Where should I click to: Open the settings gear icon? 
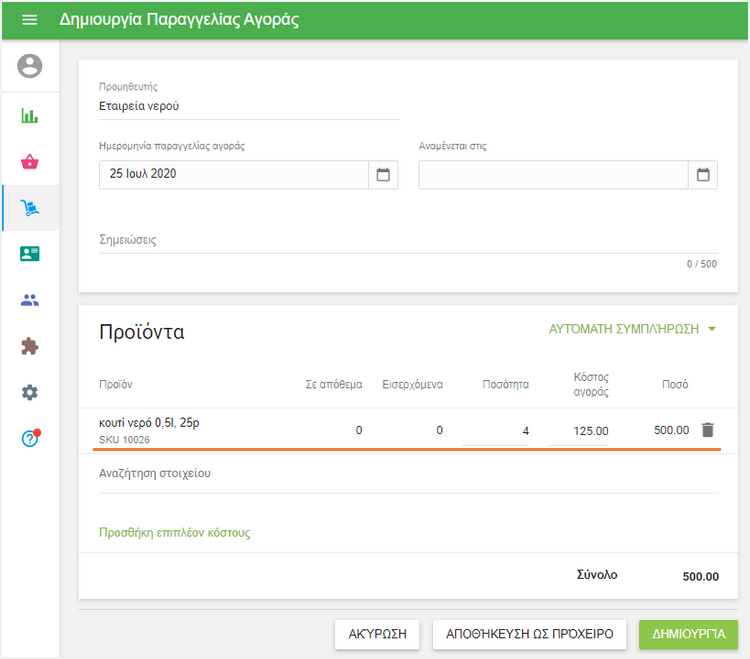pos(30,392)
